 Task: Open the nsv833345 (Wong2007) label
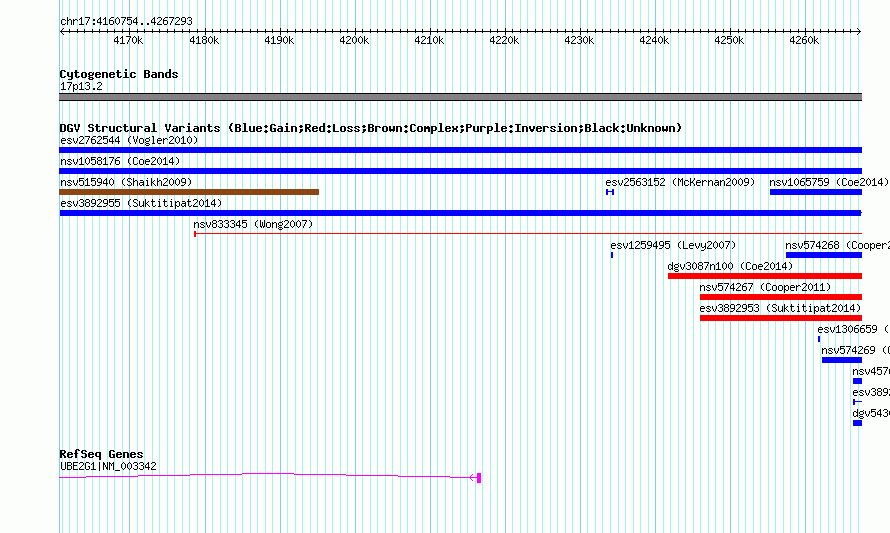tap(253, 224)
